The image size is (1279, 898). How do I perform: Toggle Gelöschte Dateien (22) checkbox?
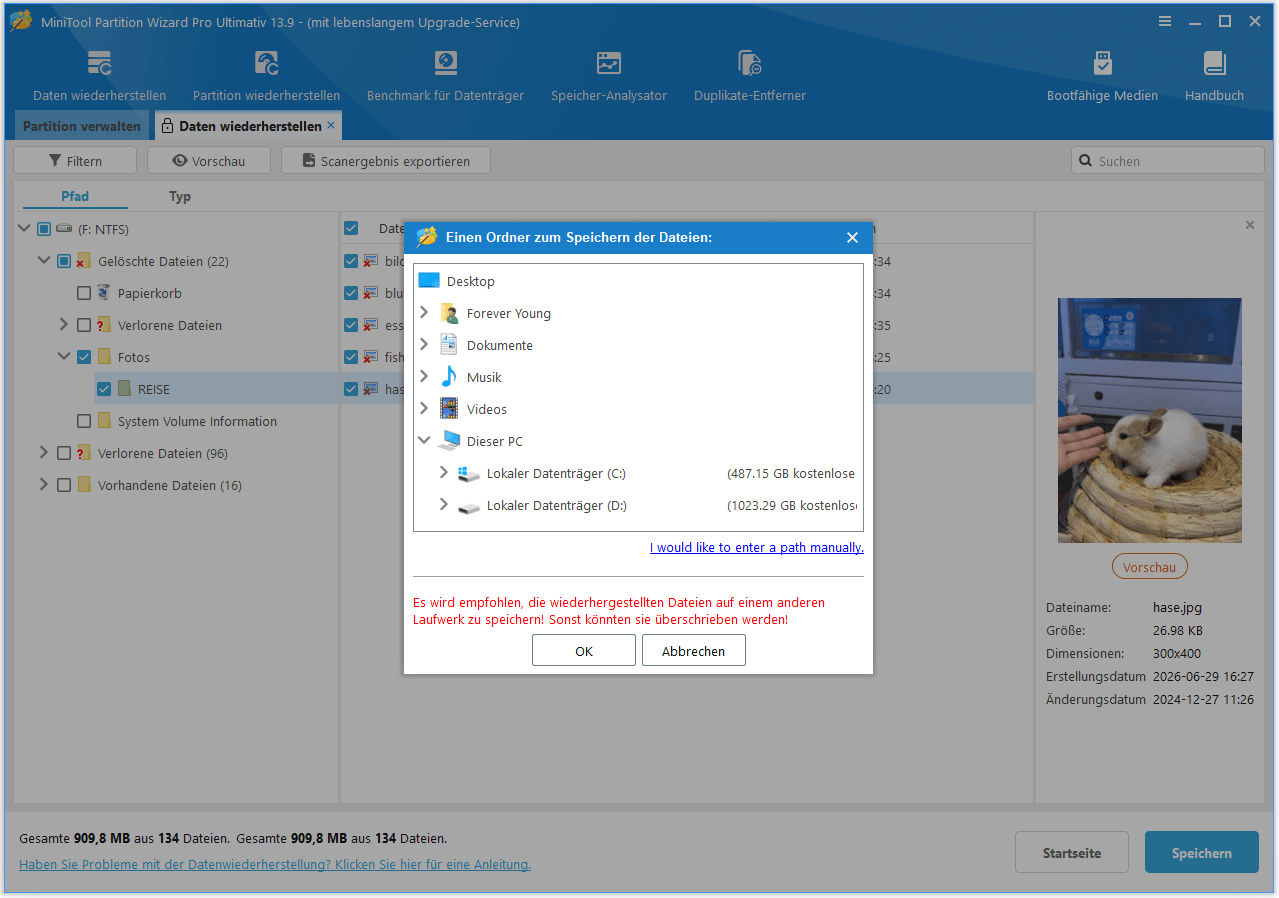[x=64, y=261]
